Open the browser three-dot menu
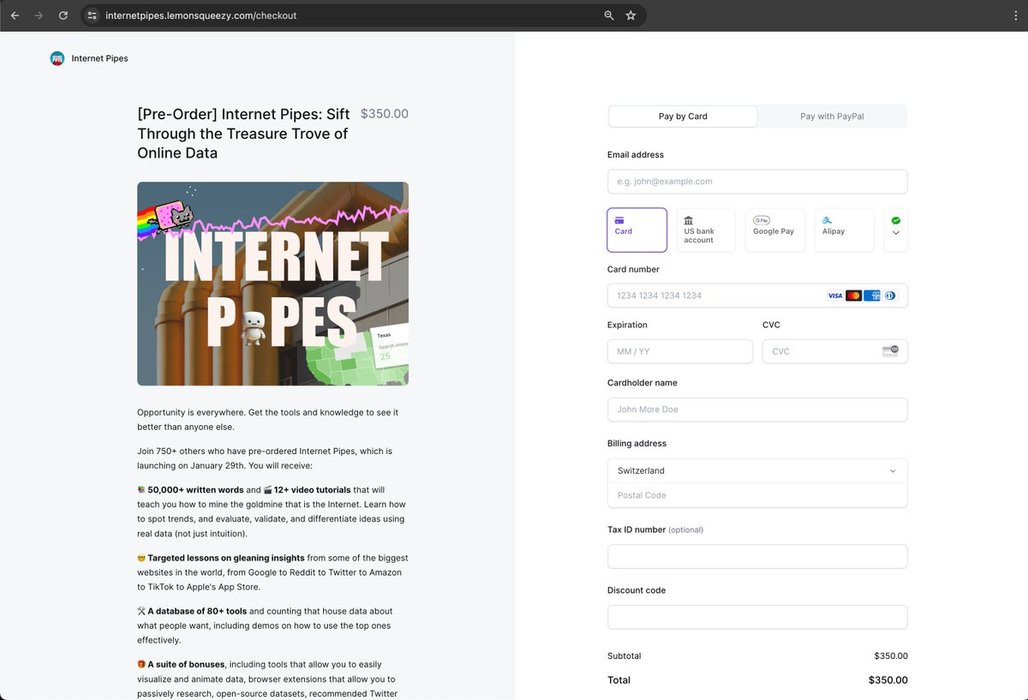 [x=1016, y=15]
